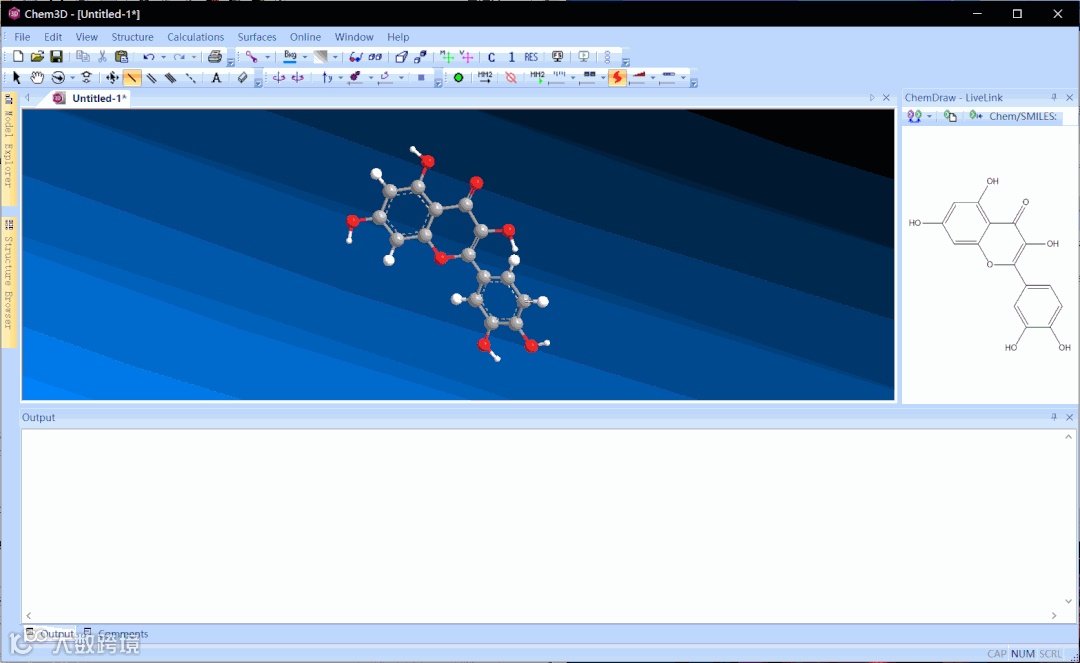Close the ChemDraw LiveLink panel
The width and height of the screenshot is (1080, 663).
(x=1070, y=98)
